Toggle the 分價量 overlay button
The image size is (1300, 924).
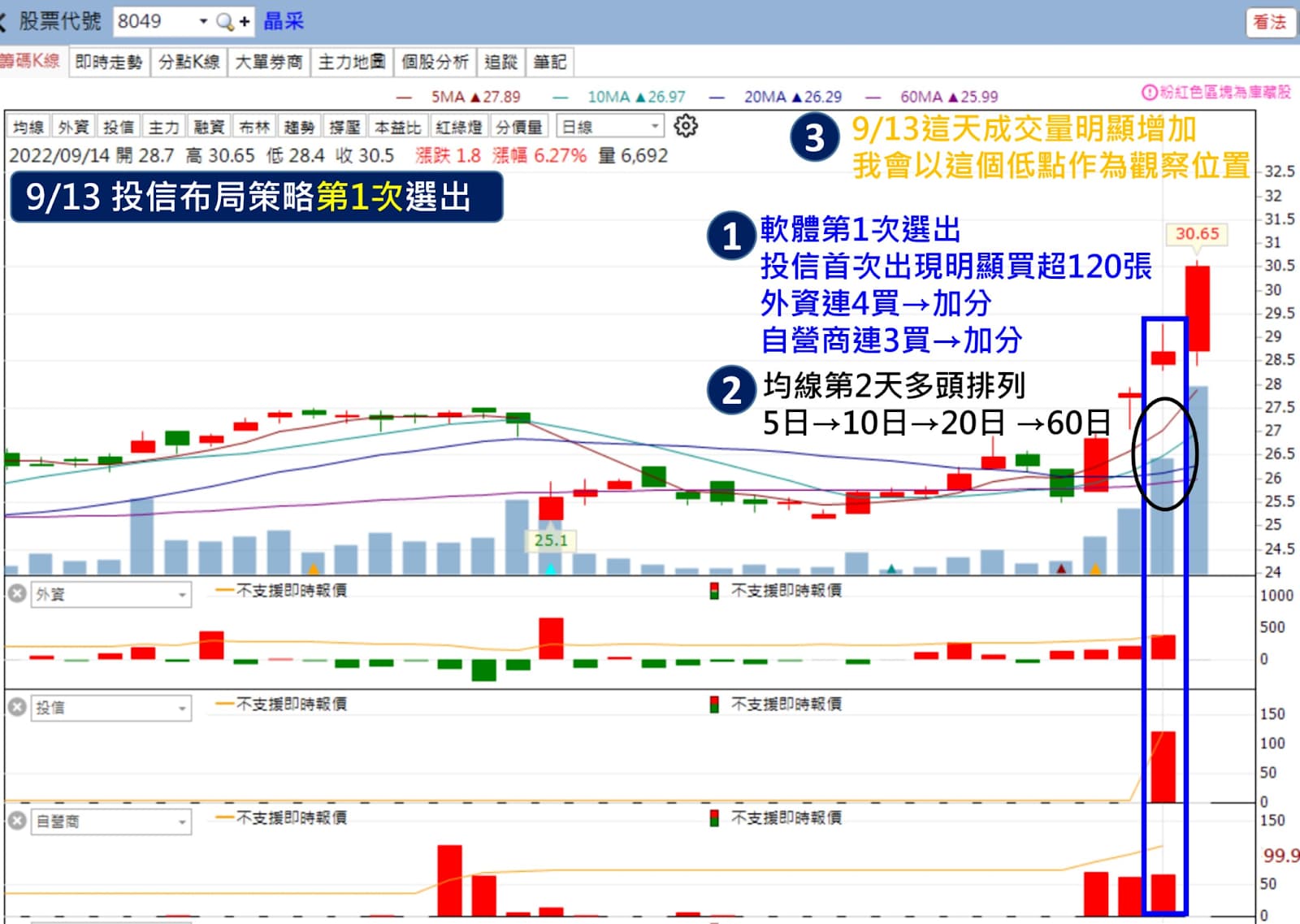(520, 127)
